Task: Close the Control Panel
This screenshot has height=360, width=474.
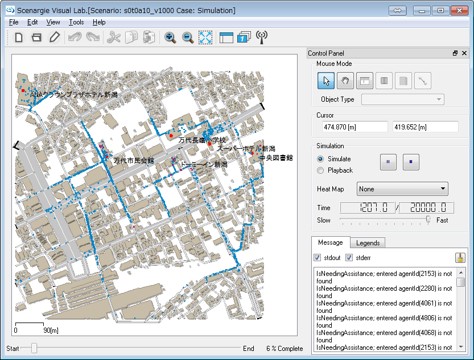Action: pos(464,53)
